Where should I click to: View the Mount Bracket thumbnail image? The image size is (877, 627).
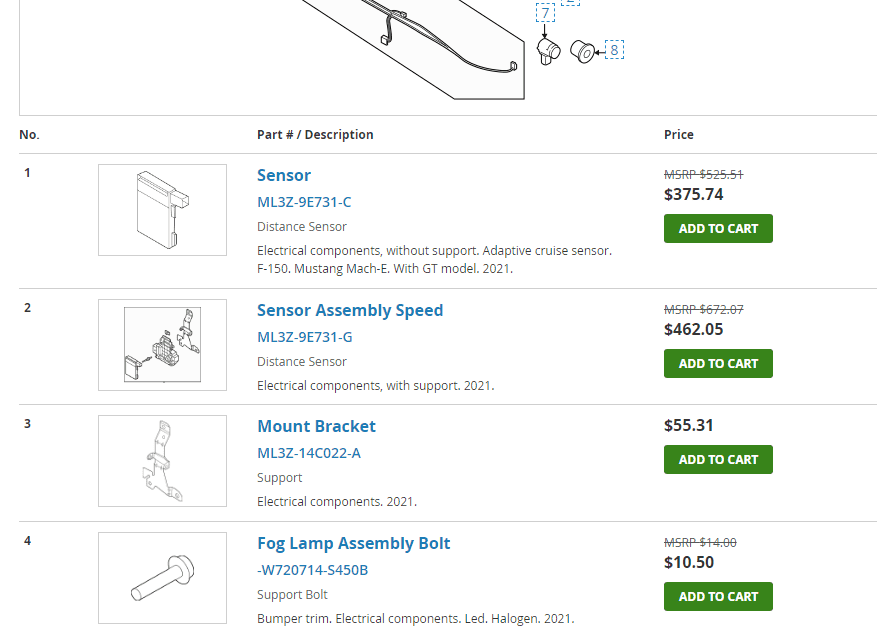[162, 461]
